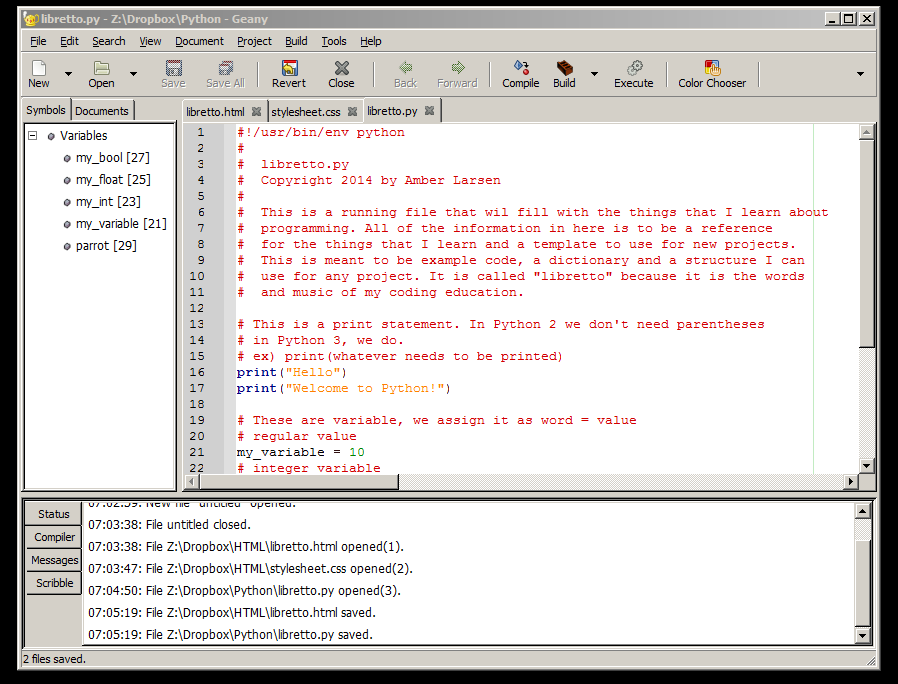Show the Scribble tab
898x684 pixels.
[x=54, y=583]
